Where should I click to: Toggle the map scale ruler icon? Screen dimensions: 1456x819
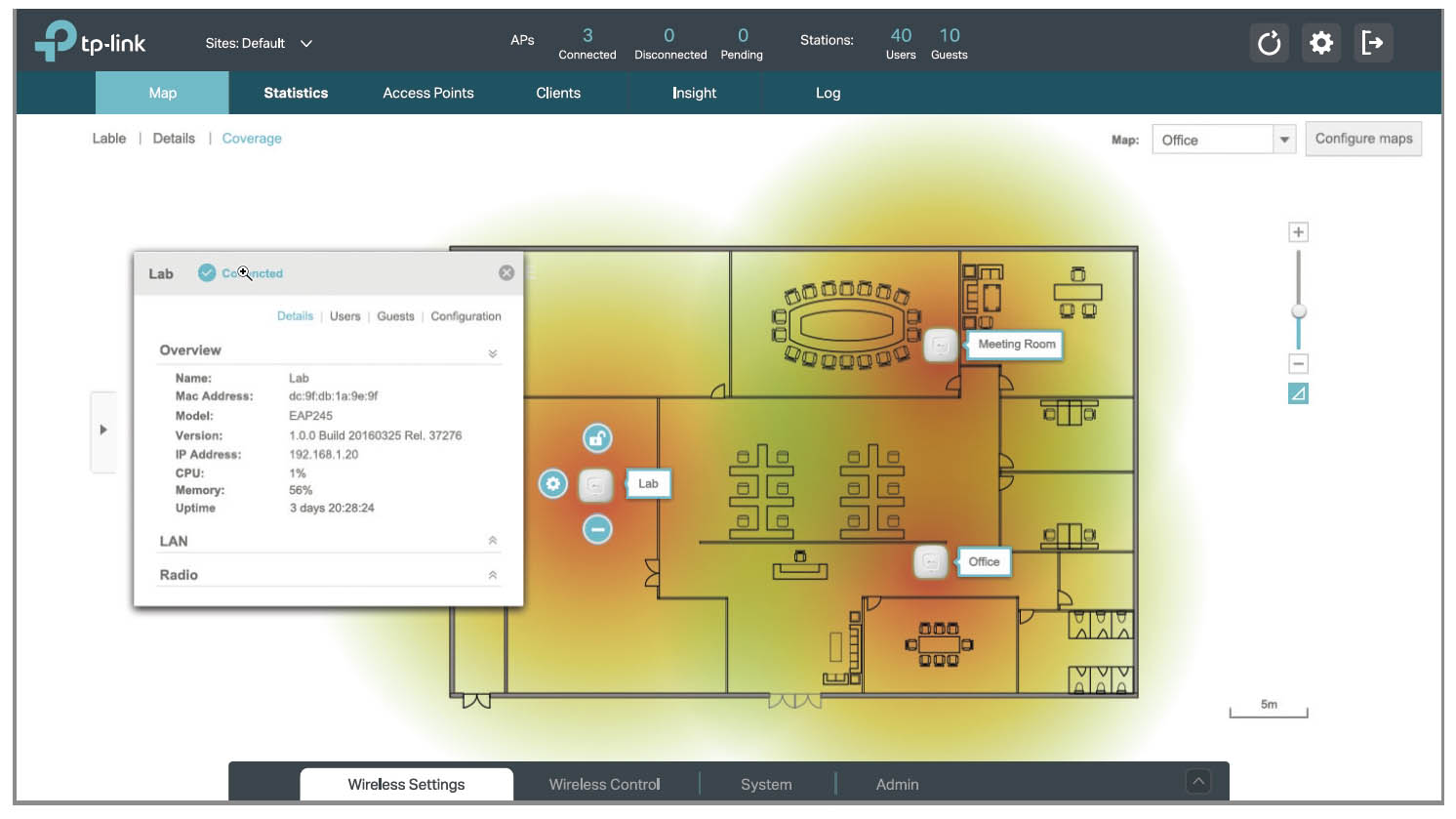(x=1298, y=393)
